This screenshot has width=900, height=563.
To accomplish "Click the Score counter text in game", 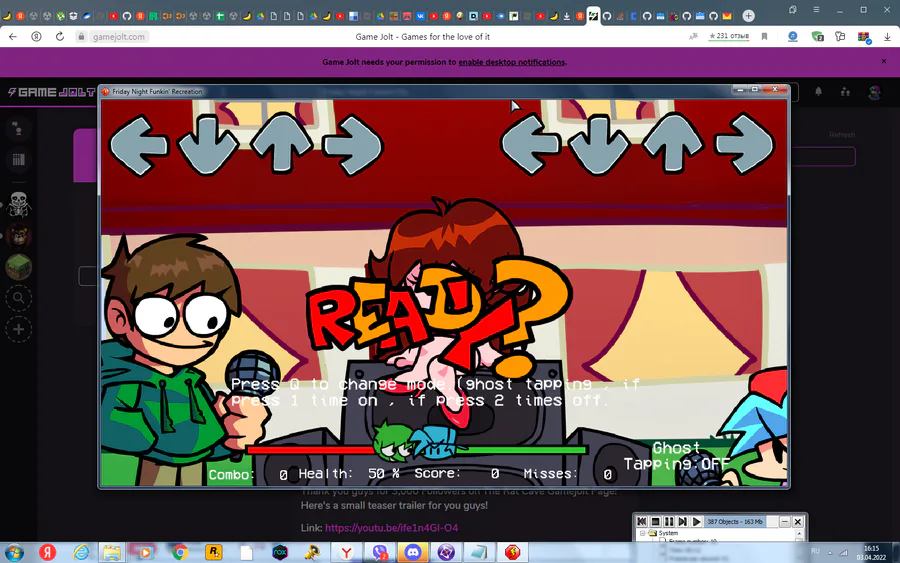I will coord(457,473).
